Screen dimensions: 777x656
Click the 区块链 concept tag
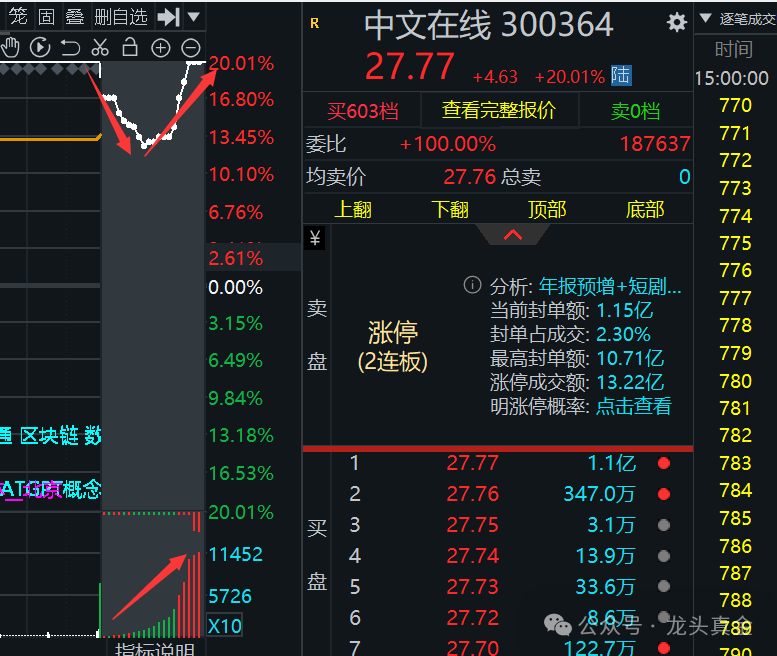coord(50,436)
